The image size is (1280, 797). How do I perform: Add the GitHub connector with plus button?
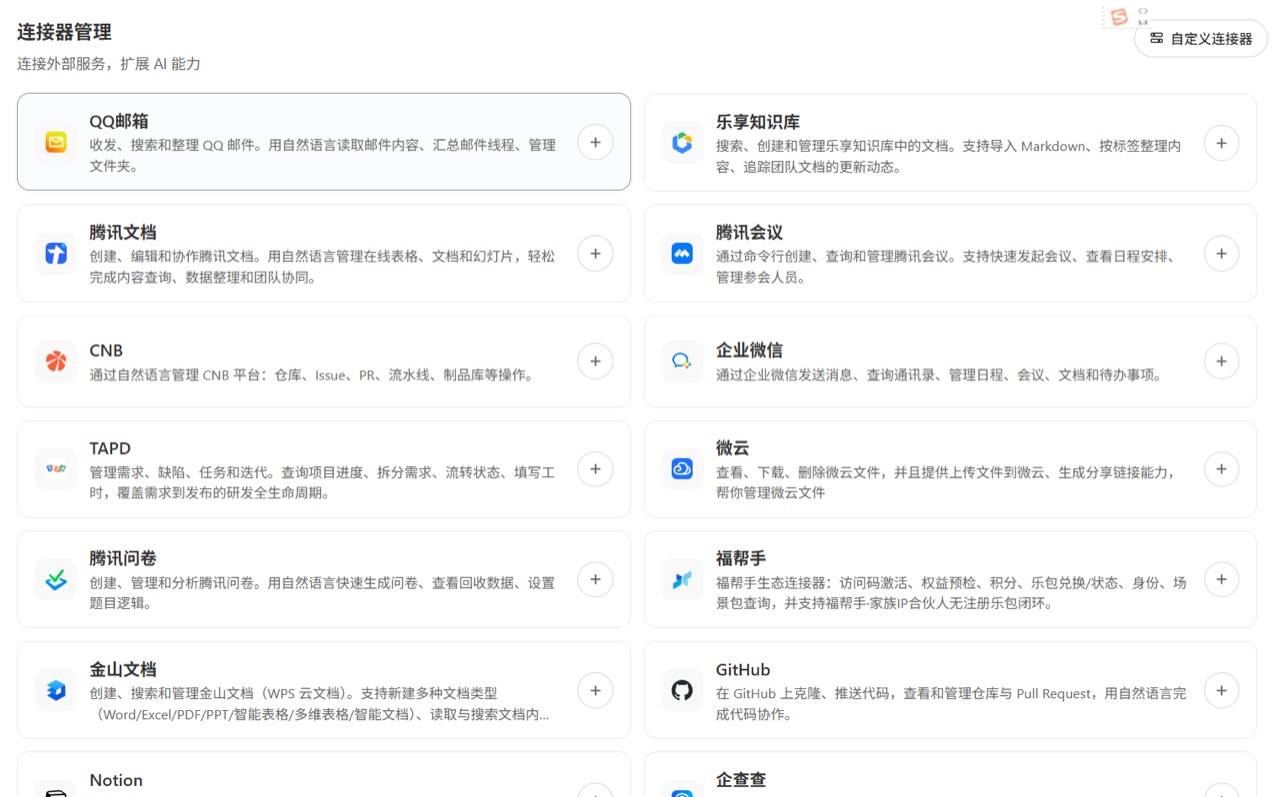coord(1221,690)
